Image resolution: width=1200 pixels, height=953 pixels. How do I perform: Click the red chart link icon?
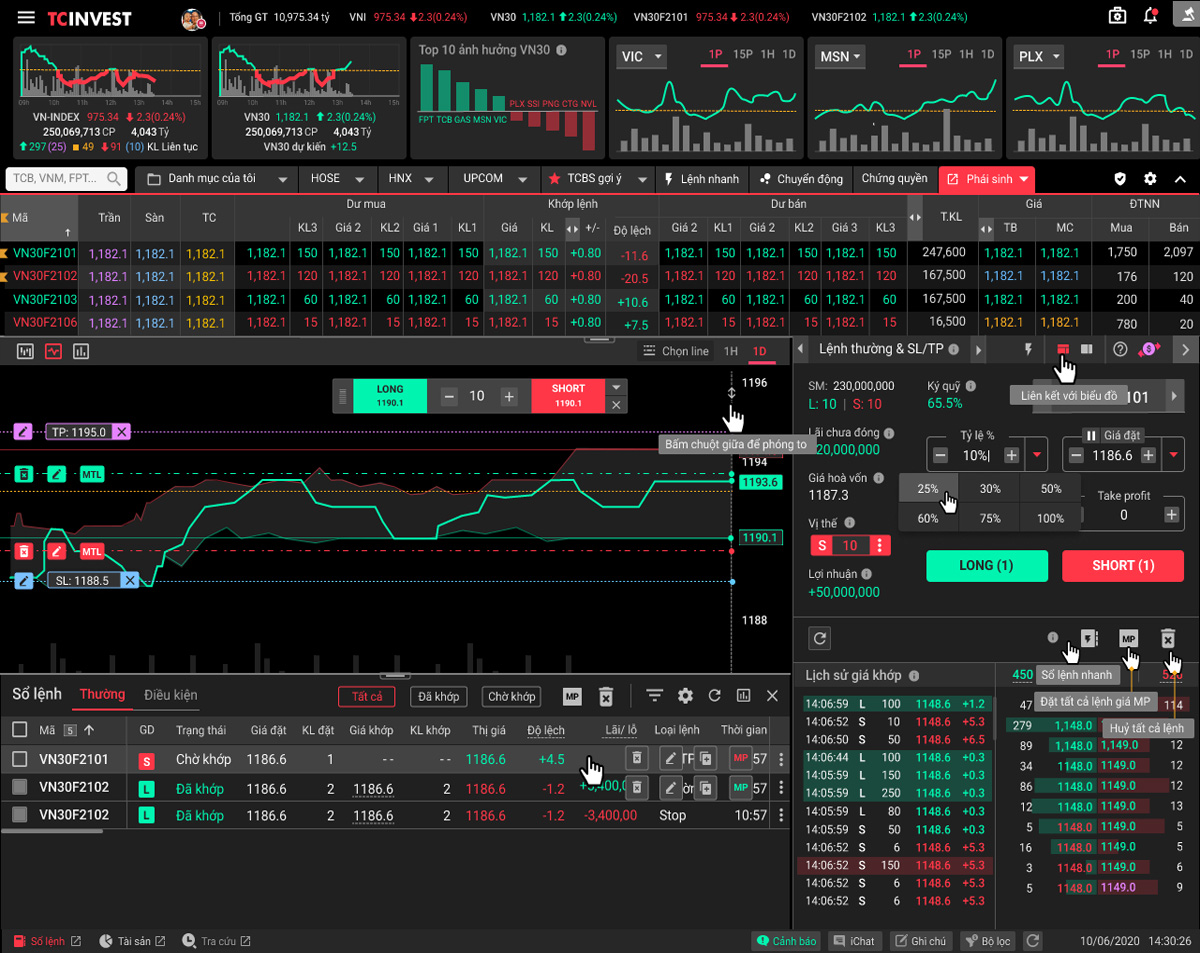1062,349
